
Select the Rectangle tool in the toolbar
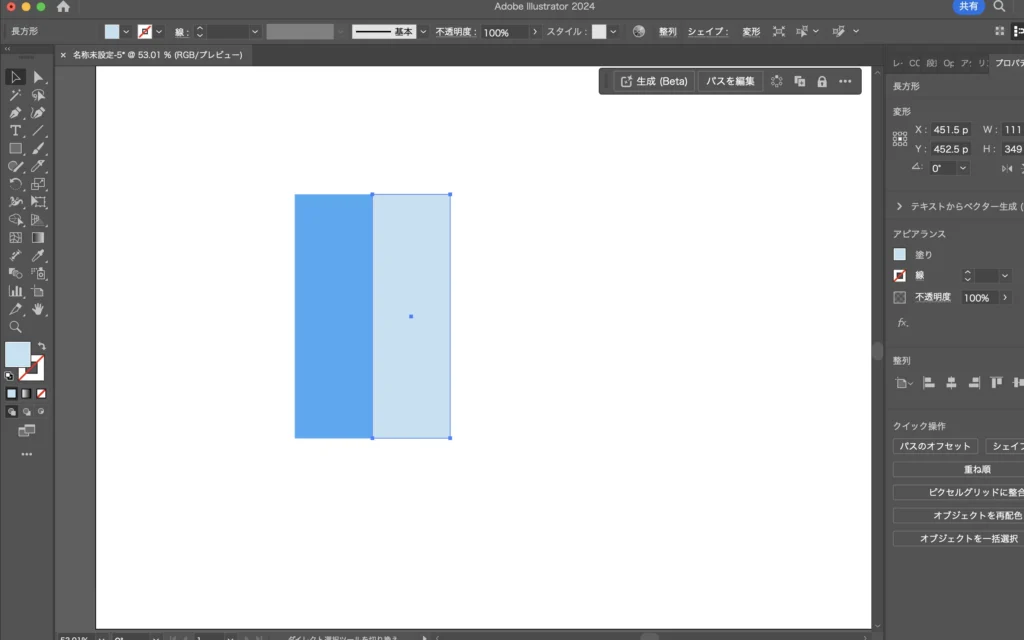click(x=15, y=149)
